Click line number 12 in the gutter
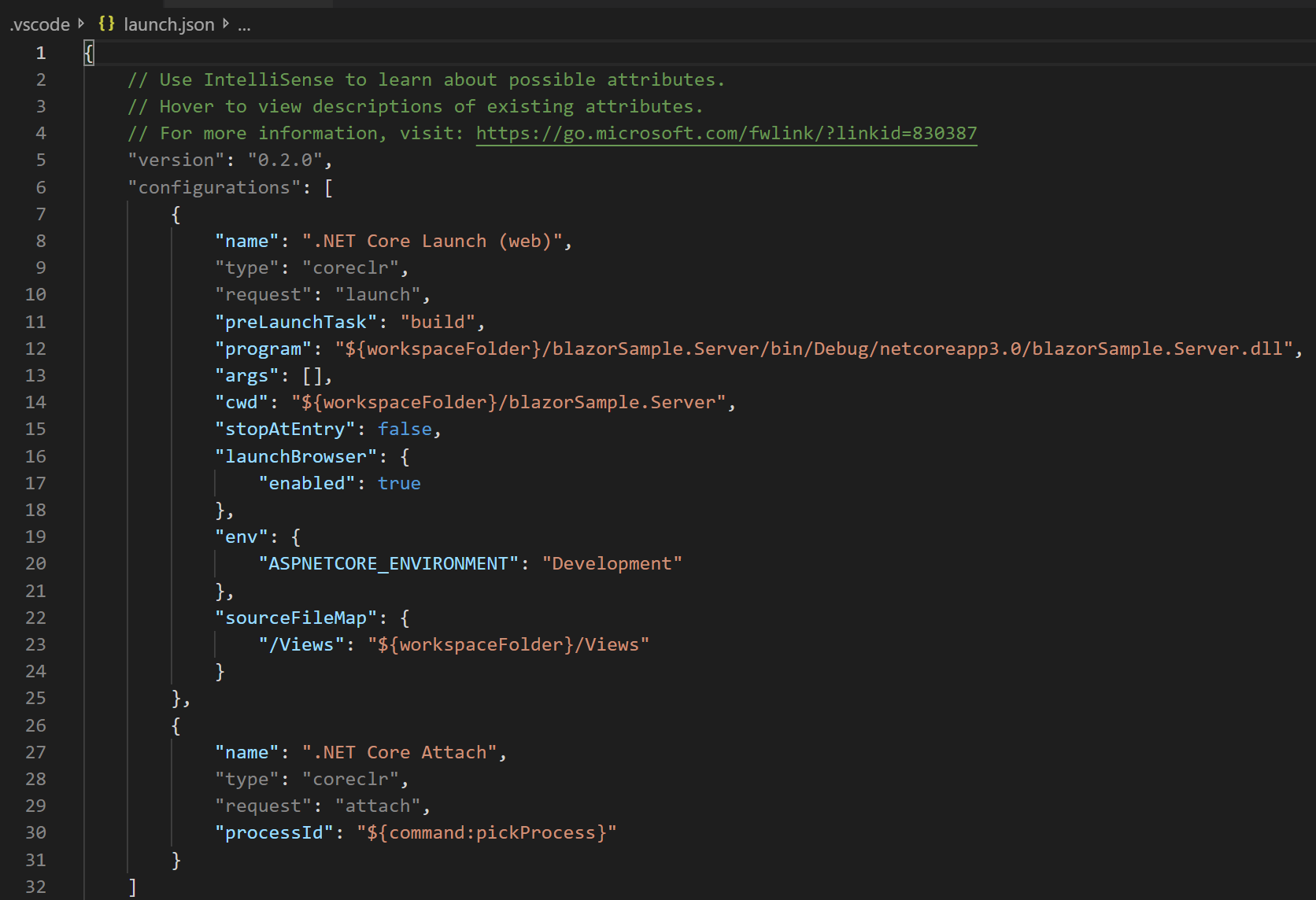Image resolution: width=1316 pixels, height=900 pixels. pyautogui.click(x=35, y=348)
